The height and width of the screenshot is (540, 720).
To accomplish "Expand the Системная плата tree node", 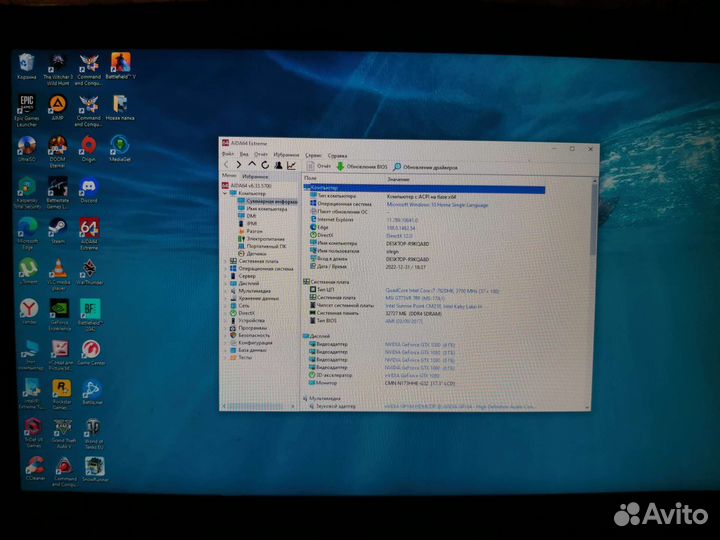I will coord(225,261).
